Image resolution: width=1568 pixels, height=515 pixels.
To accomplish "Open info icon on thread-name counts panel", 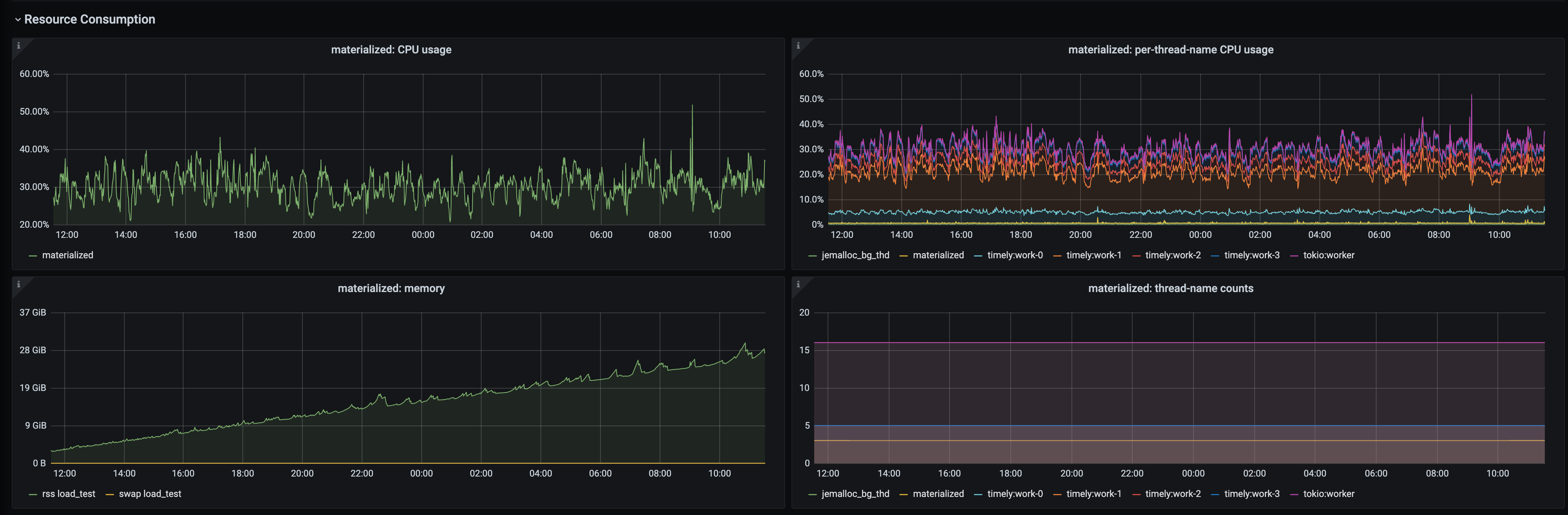I will (798, 285).
